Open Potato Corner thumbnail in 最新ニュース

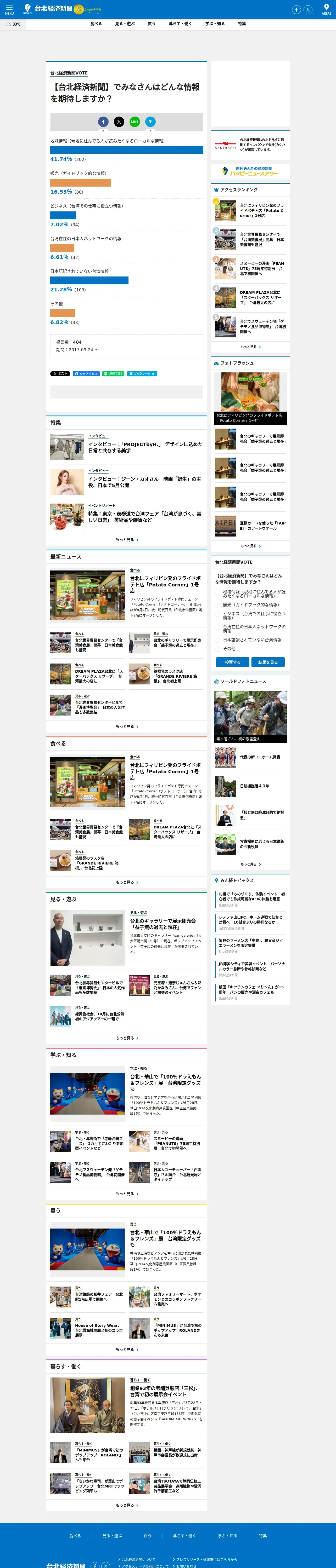87,595
